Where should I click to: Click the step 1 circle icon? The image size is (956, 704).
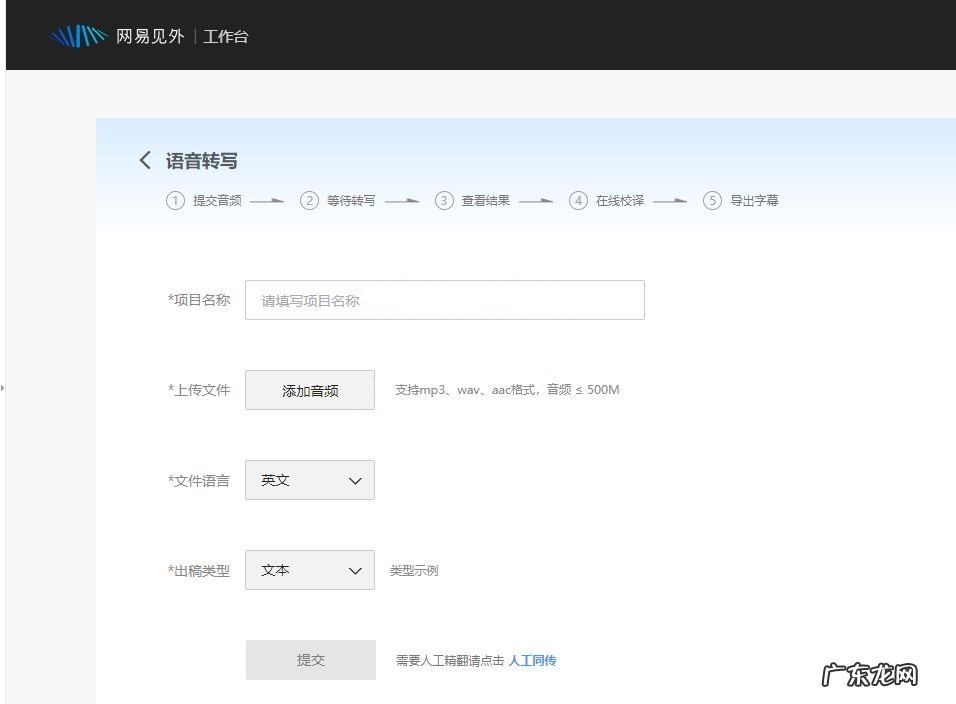coord(175,200)
